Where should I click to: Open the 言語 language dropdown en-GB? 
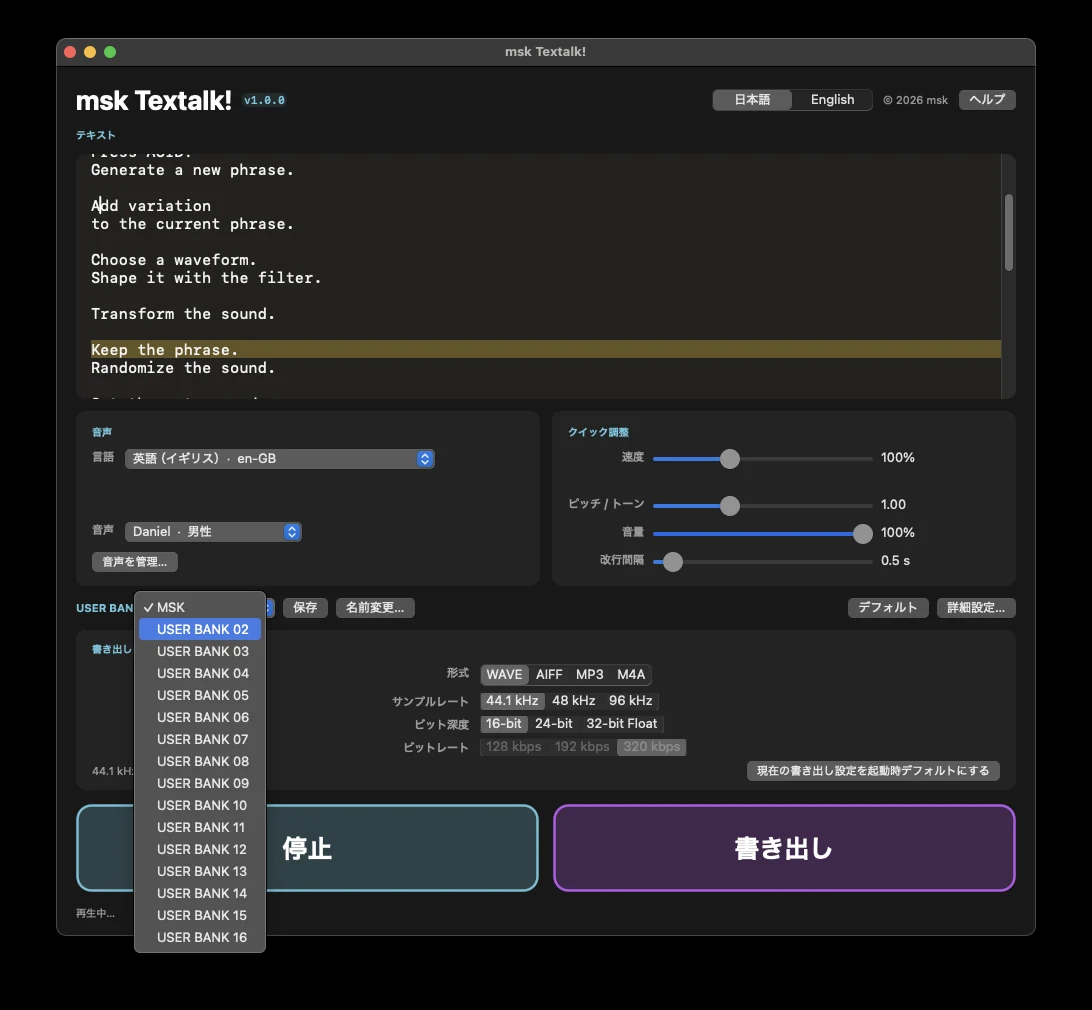pos(280,458)
